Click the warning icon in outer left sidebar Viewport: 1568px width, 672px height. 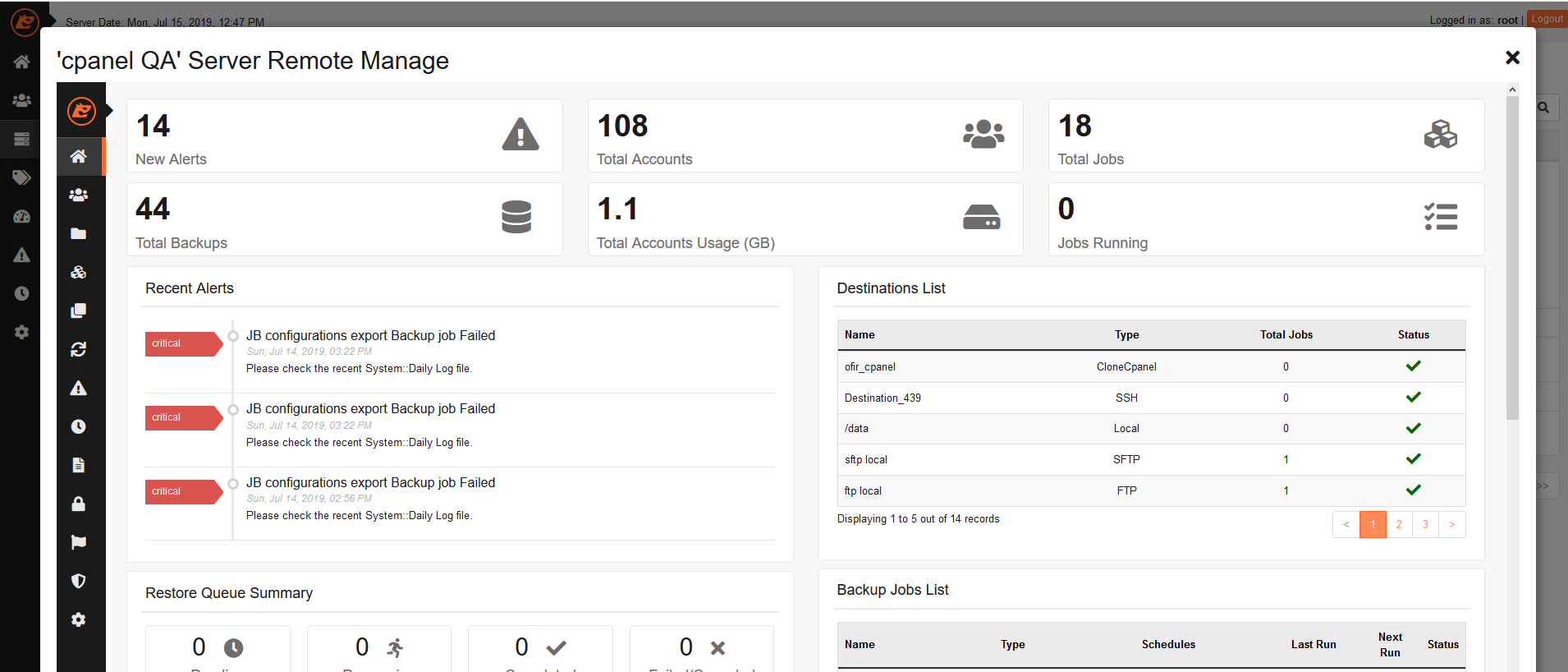(22, 255)
